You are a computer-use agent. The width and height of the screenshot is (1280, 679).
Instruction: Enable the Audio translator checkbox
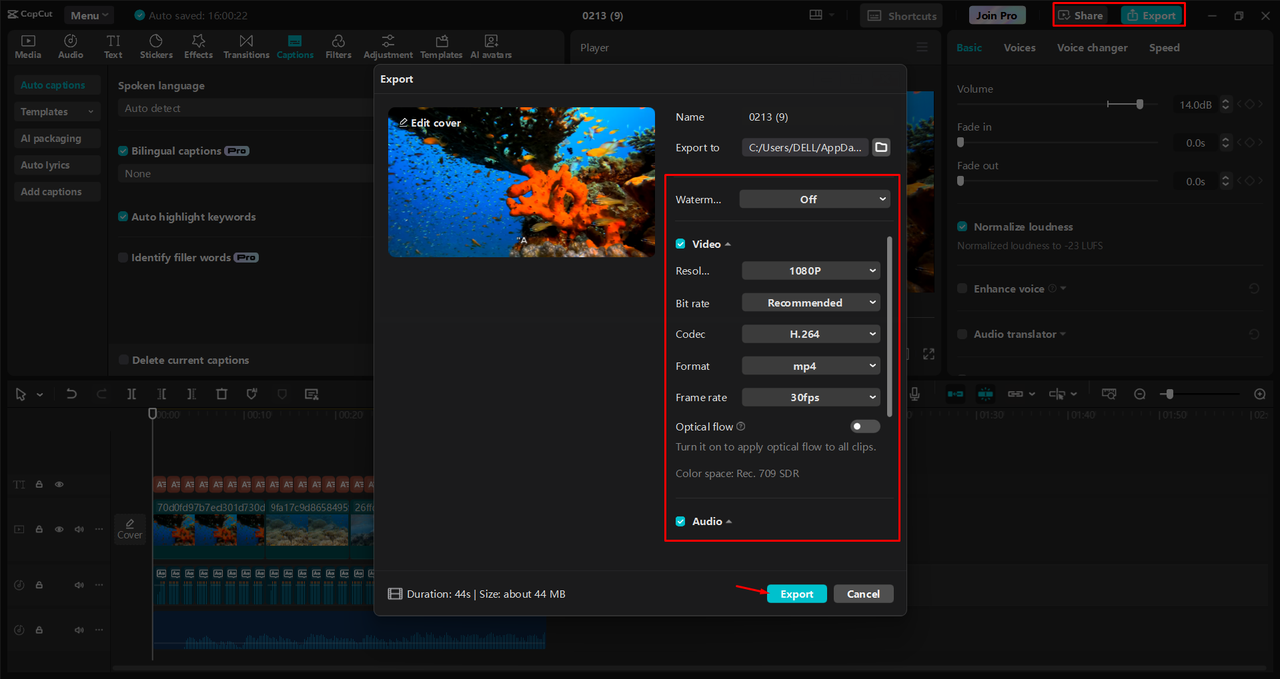(962, 334)
